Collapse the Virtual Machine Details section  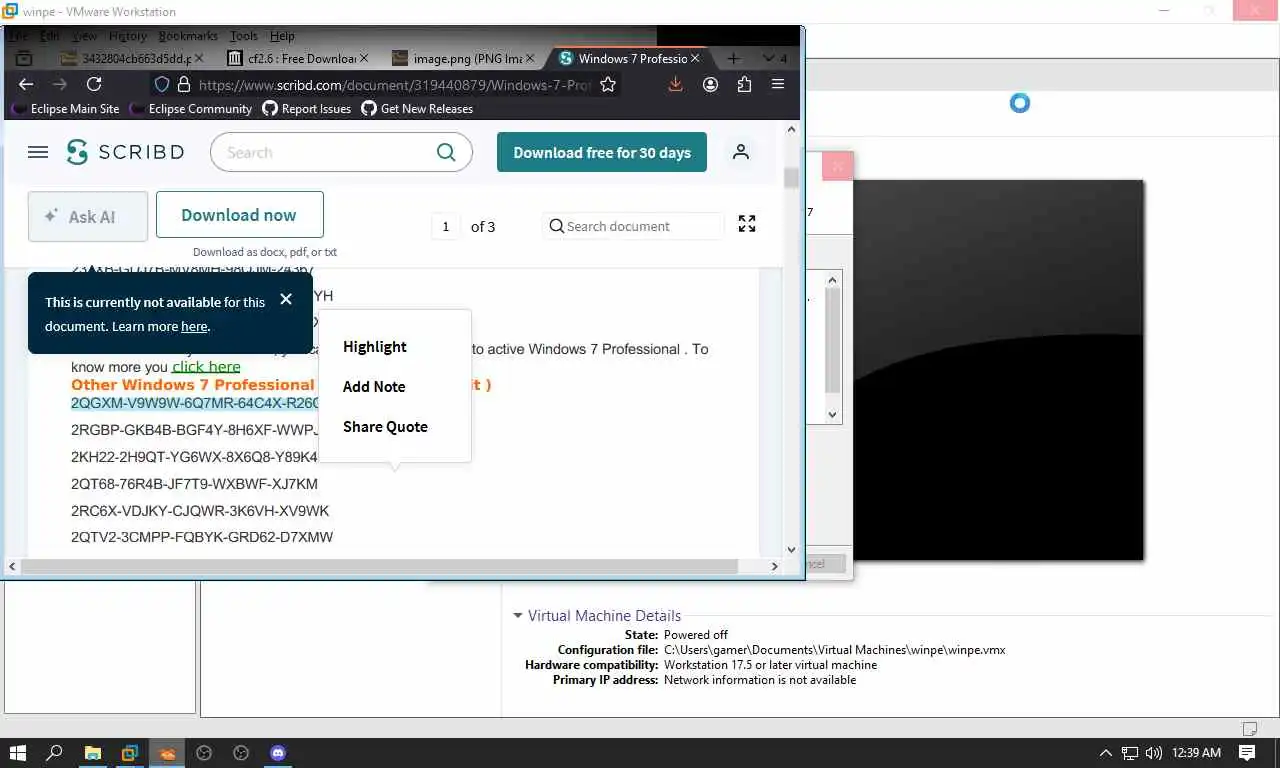pyautogui.click(x=518, y=616)
